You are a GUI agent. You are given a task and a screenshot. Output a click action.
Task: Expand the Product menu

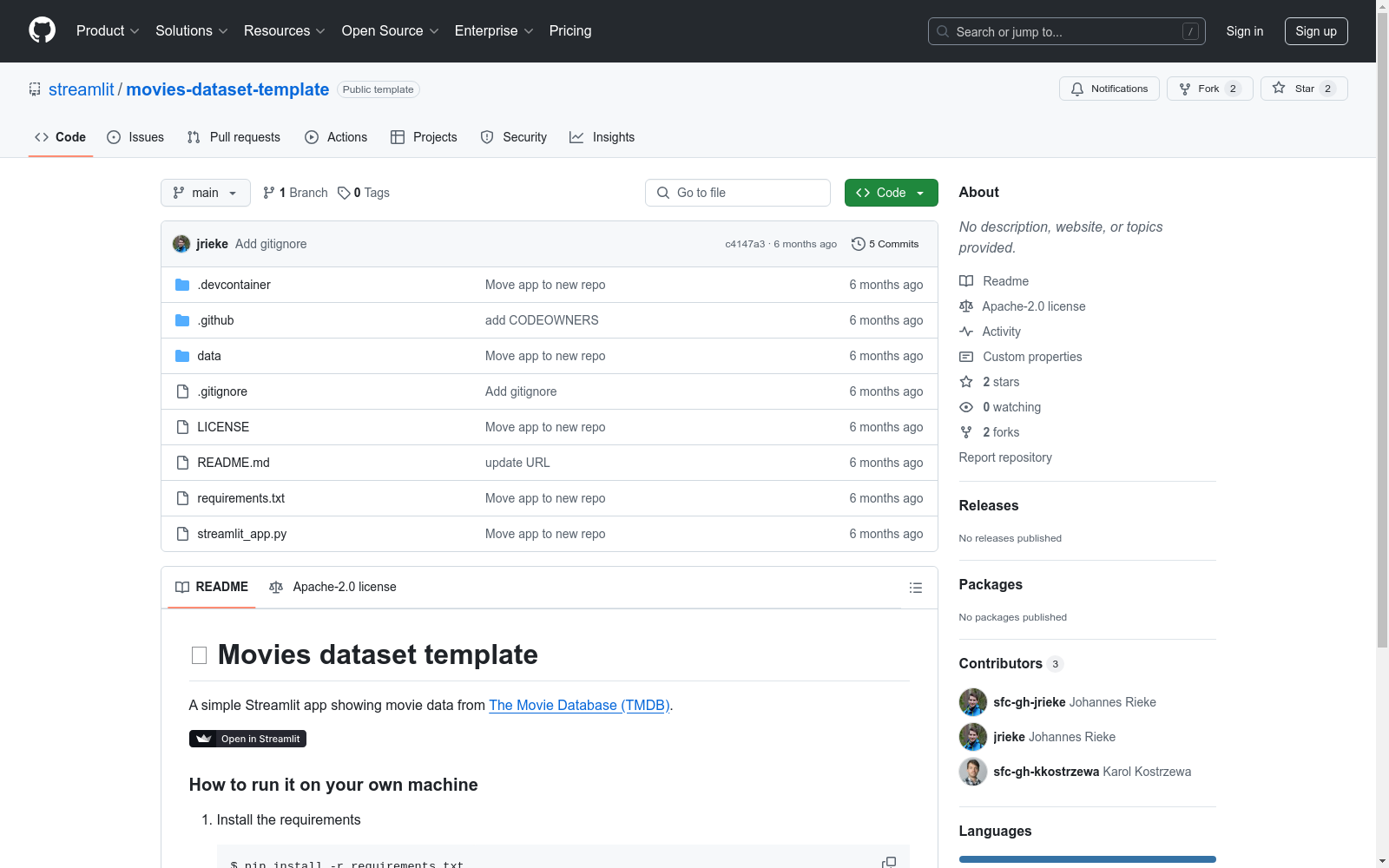click(108, 31)
